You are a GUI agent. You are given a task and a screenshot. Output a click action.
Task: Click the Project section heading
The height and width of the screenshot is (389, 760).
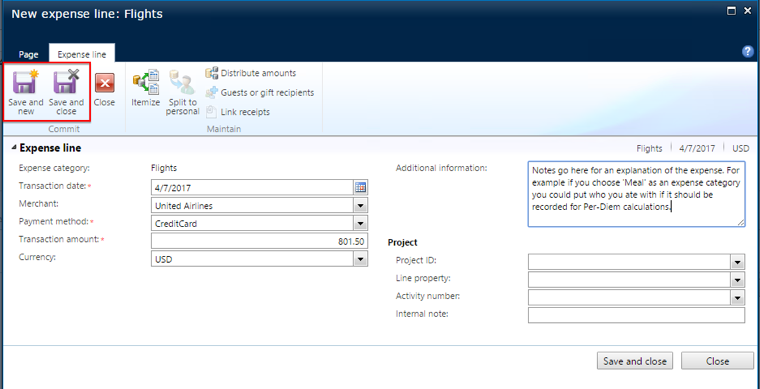point(403,243)
